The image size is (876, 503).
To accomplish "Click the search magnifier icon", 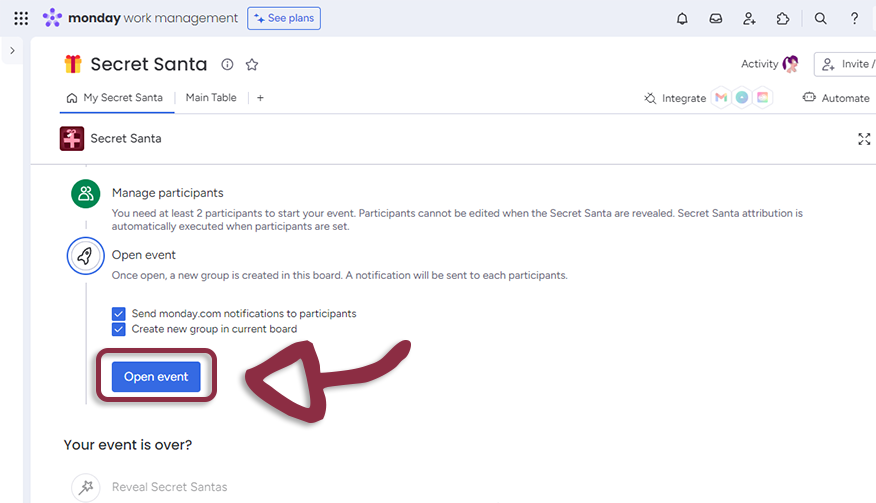I will coord(820,18).
